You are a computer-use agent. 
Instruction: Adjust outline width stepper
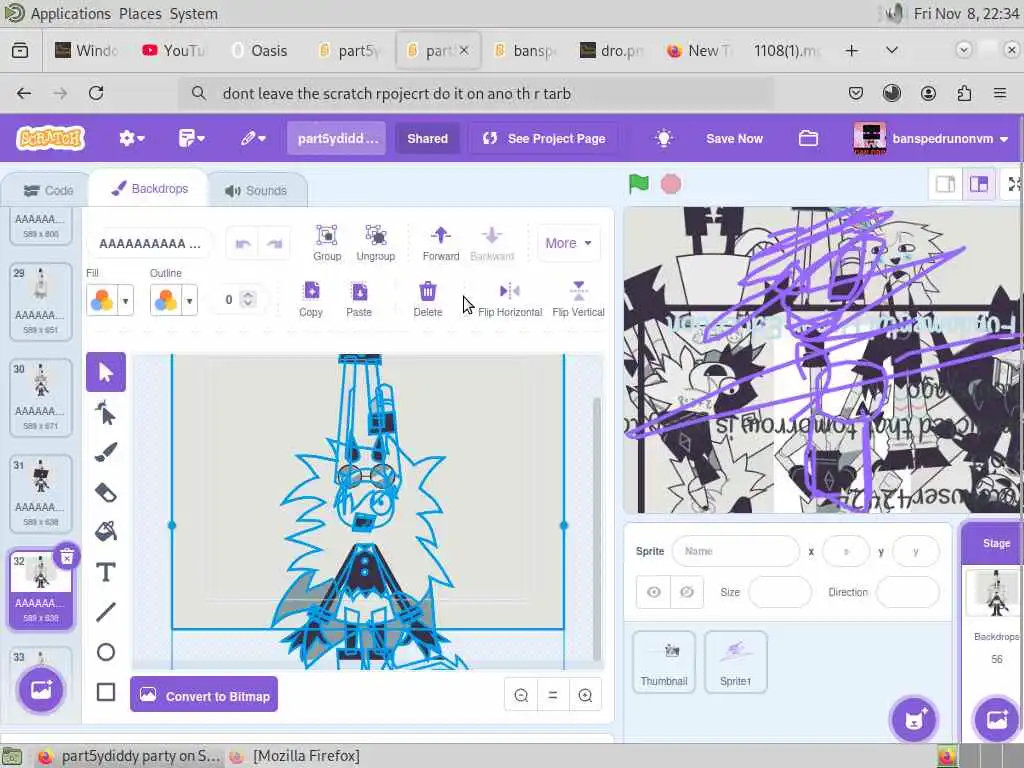coord(248,299)
